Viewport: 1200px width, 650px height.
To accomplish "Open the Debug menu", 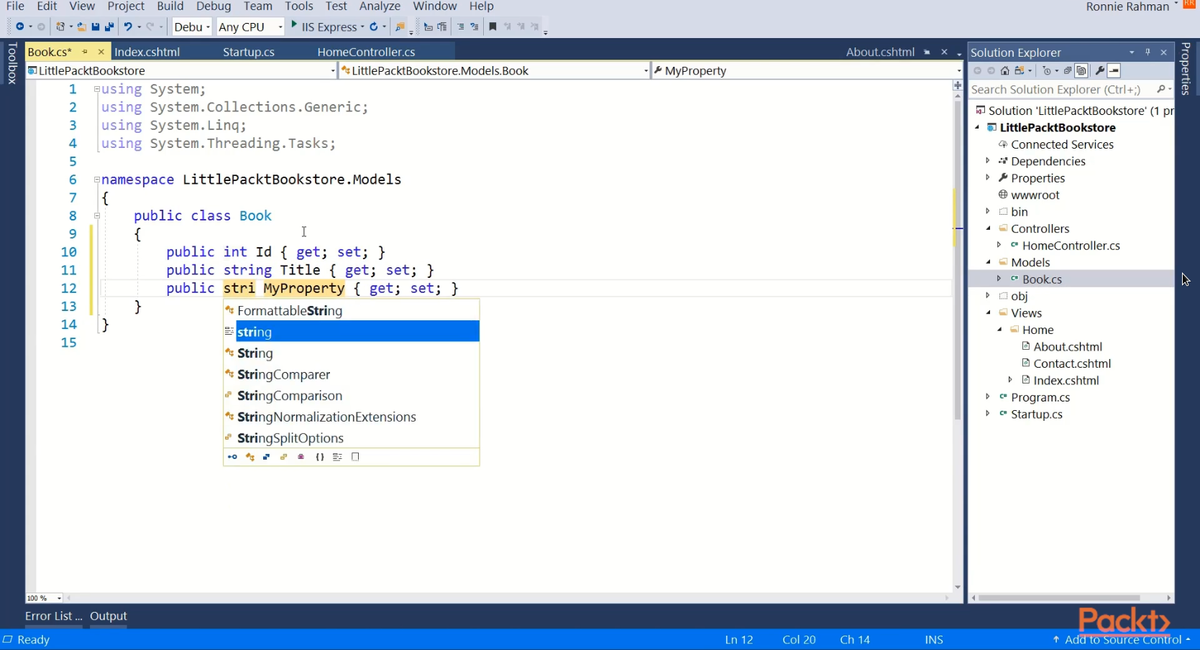I will [x=213, y=6].
